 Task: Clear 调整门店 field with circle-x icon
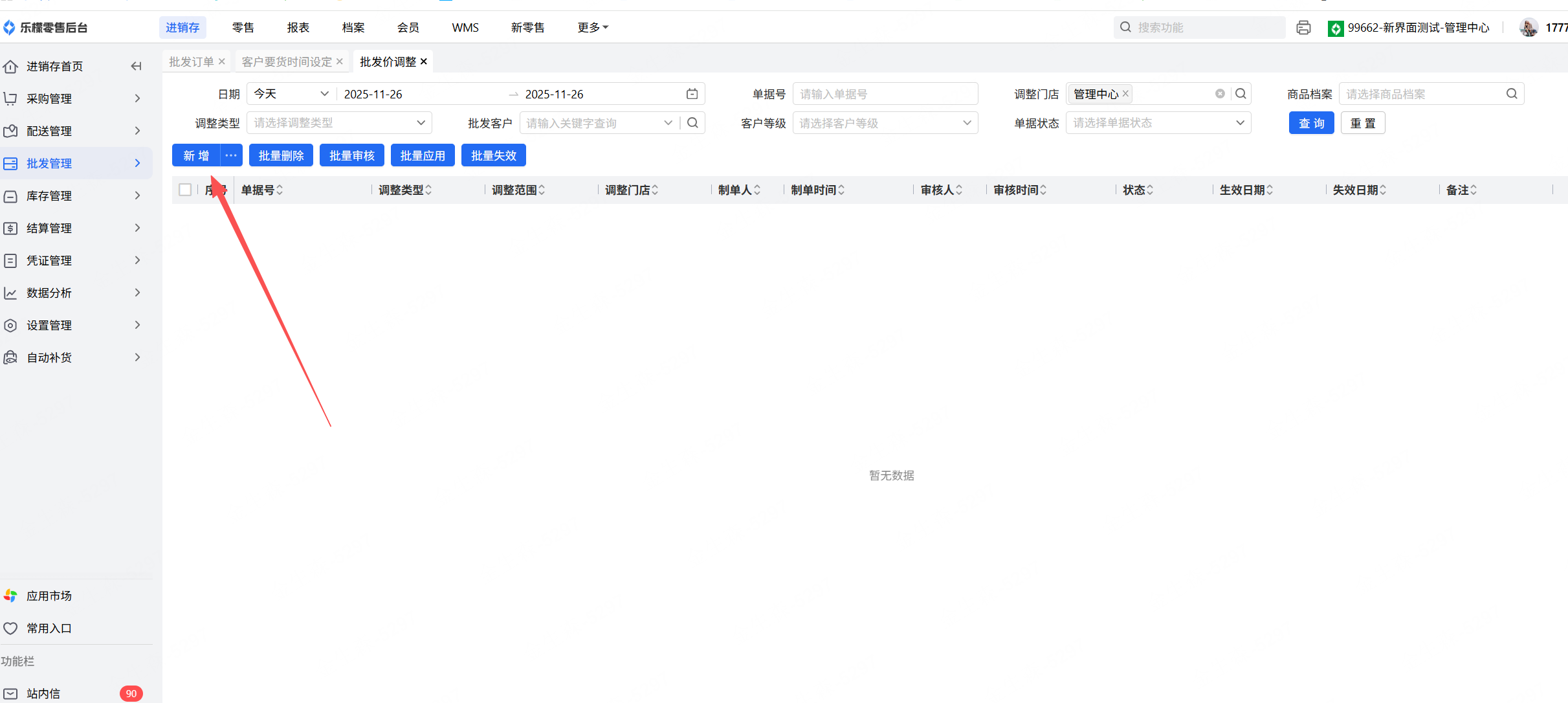pyautogui.click(x=1220, y=94)
